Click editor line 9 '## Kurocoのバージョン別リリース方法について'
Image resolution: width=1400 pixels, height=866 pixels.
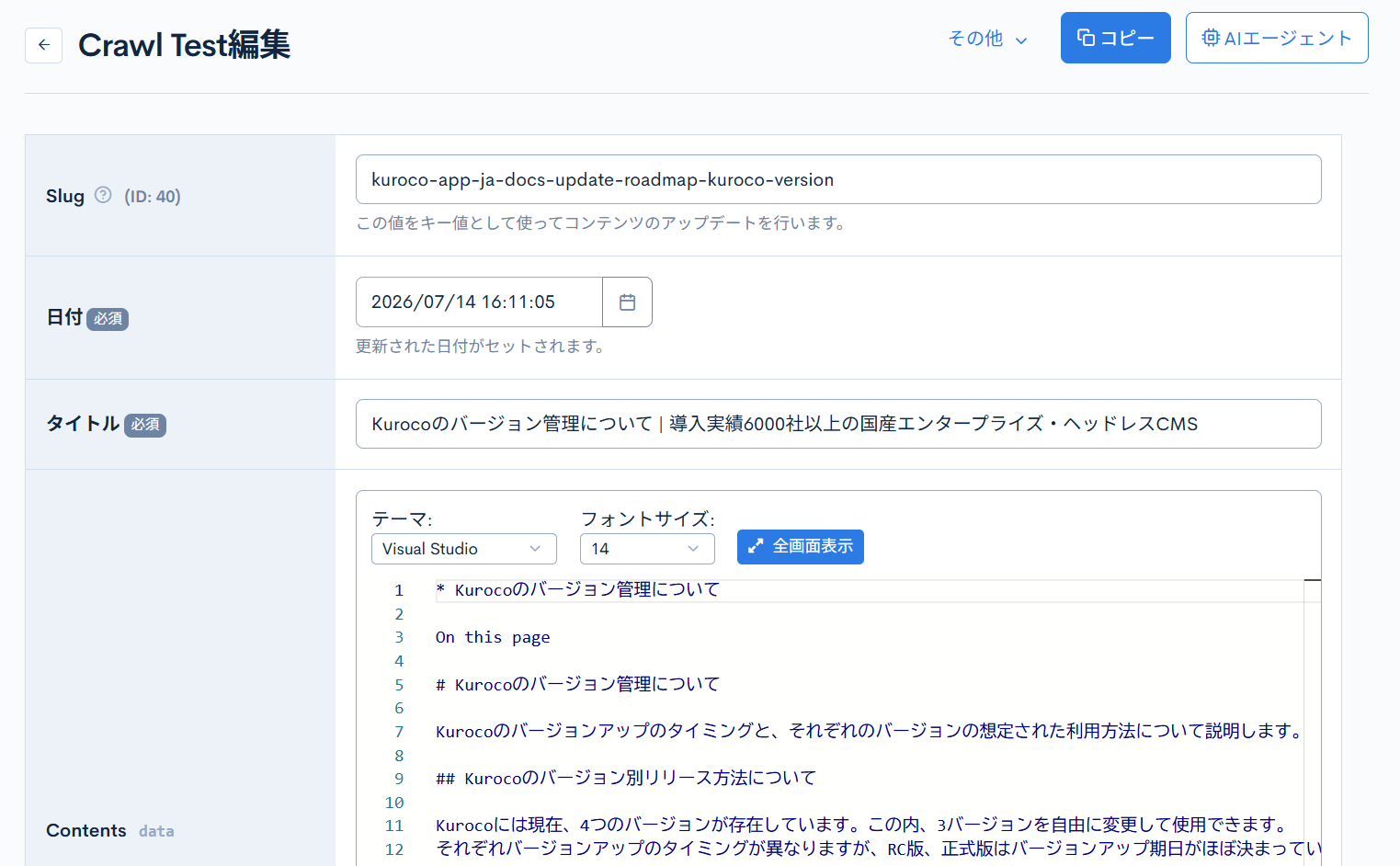pos(626,779)
